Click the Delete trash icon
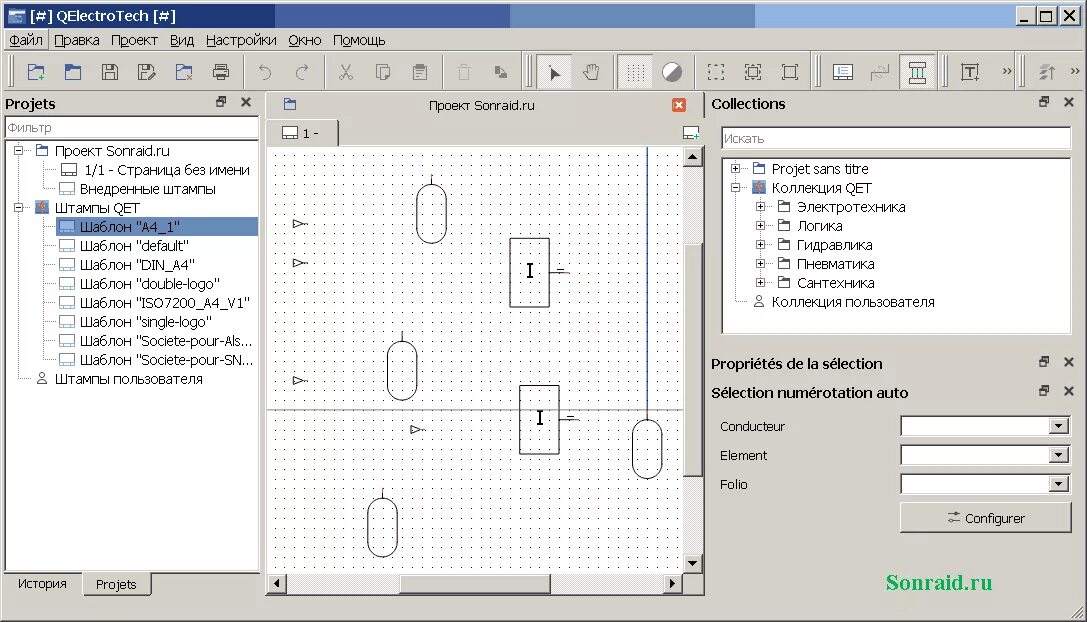The height and width of the screenshot is (622, 1087). tap(464, 72)
